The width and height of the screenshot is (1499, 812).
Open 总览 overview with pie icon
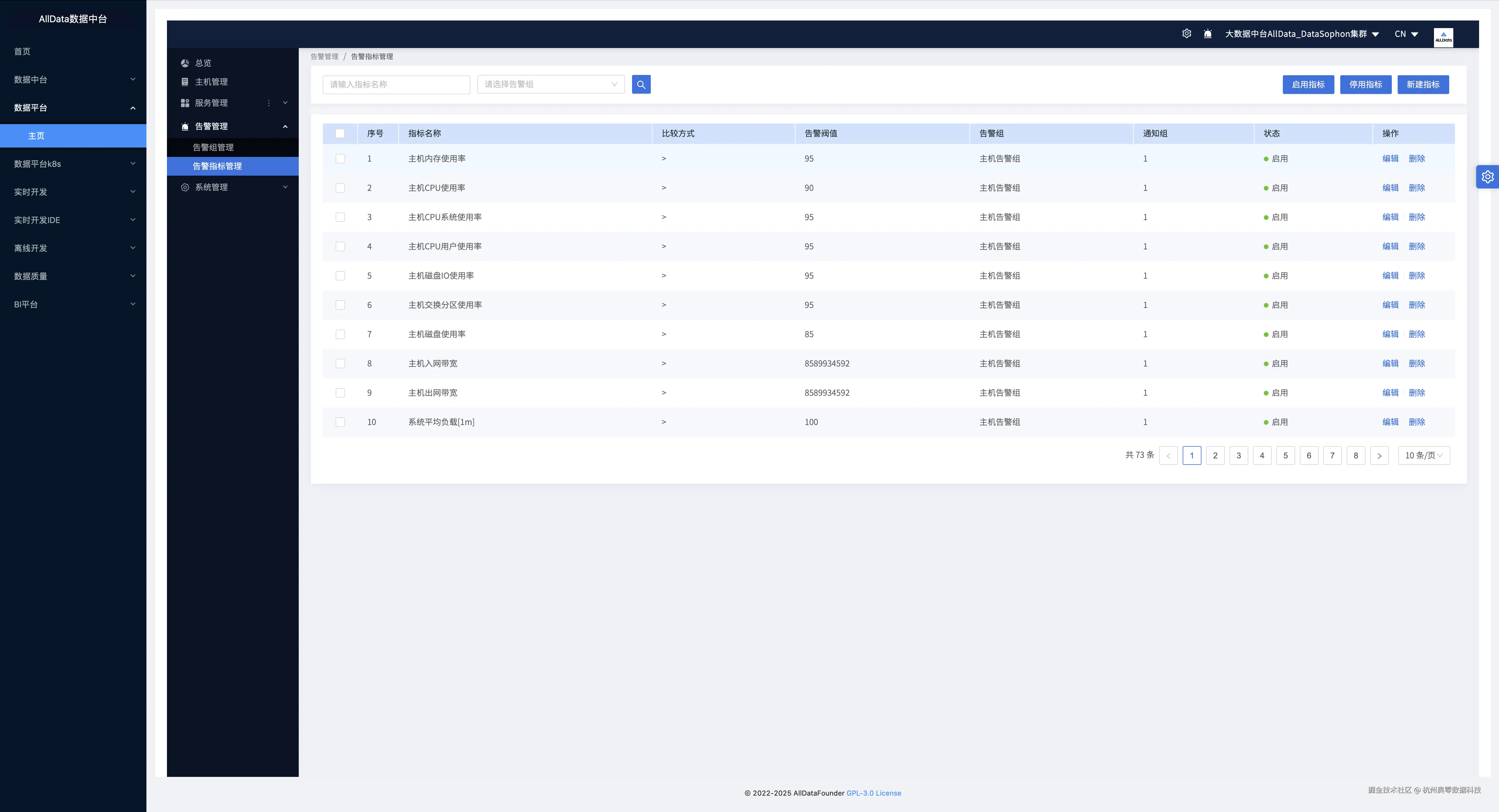click(202, 63)
